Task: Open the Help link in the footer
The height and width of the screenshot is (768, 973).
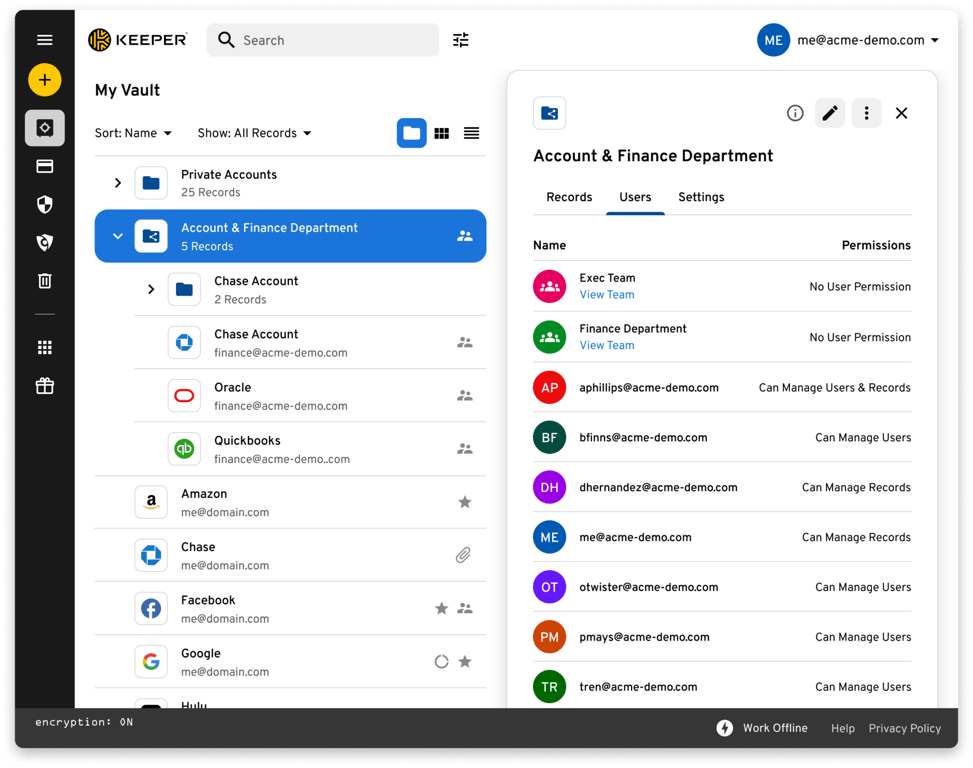Action: point(843,728)
